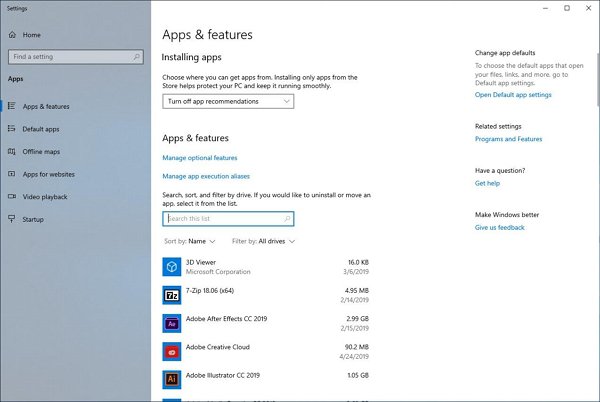The width and height of the screenshot is (600, 402).
Task: Click Give us feedback link
Action: click(500, 228)
